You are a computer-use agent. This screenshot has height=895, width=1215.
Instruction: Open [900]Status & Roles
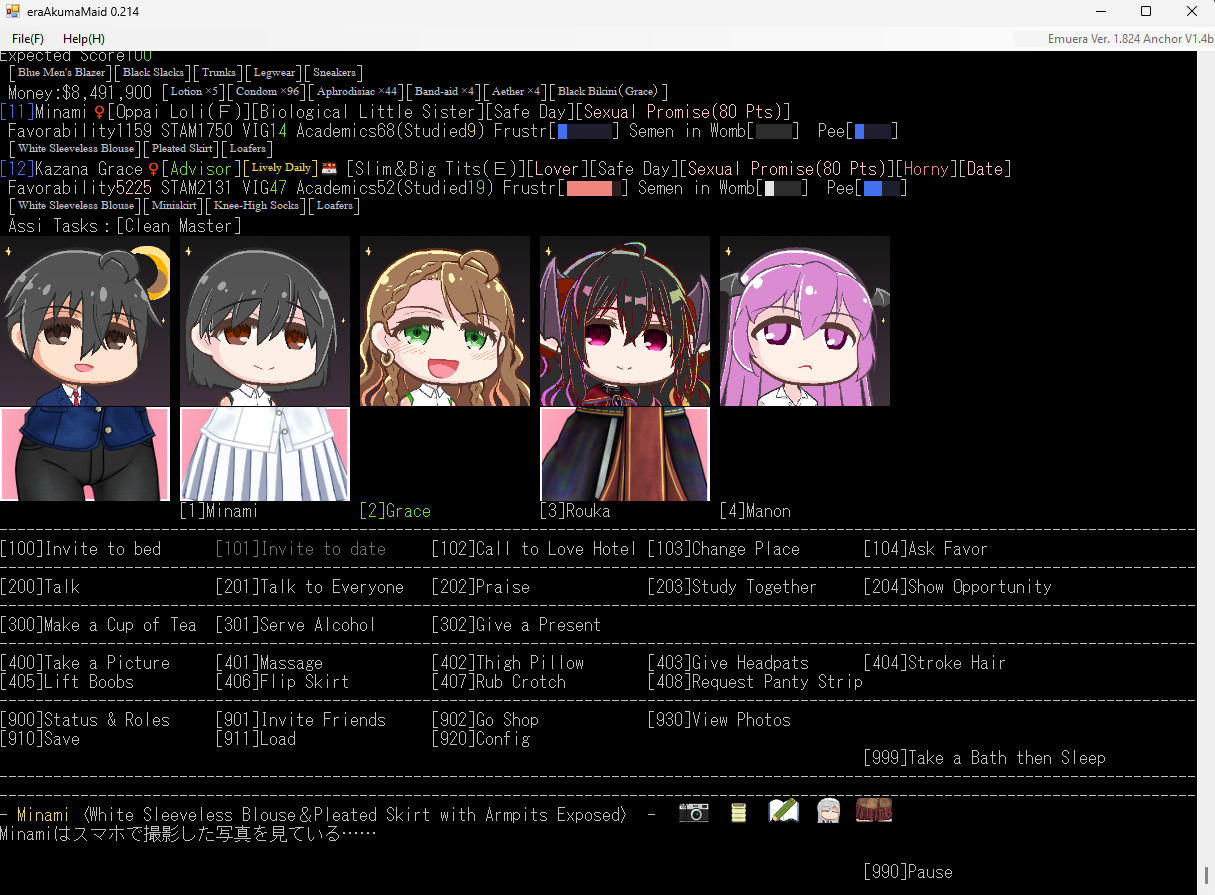85,720
